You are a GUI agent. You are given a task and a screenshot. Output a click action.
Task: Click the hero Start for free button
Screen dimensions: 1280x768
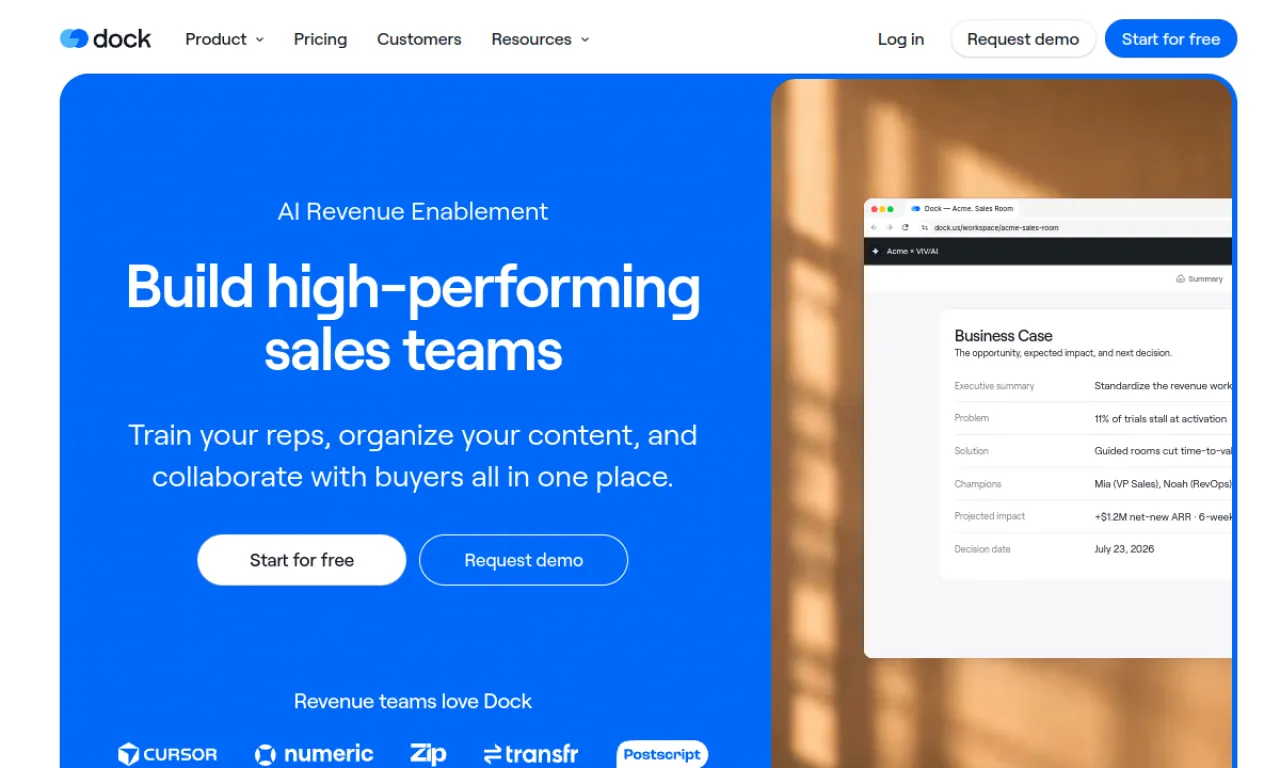[302, 560]
